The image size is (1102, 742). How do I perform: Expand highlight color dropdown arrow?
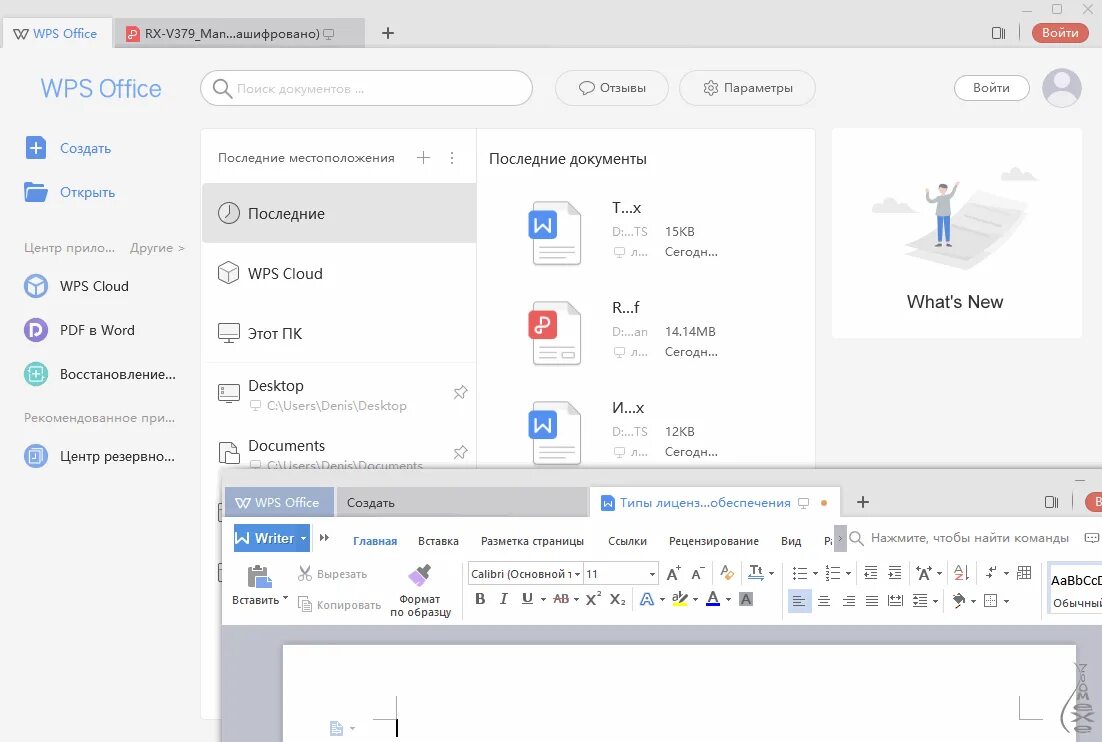(x=695, y=599)
